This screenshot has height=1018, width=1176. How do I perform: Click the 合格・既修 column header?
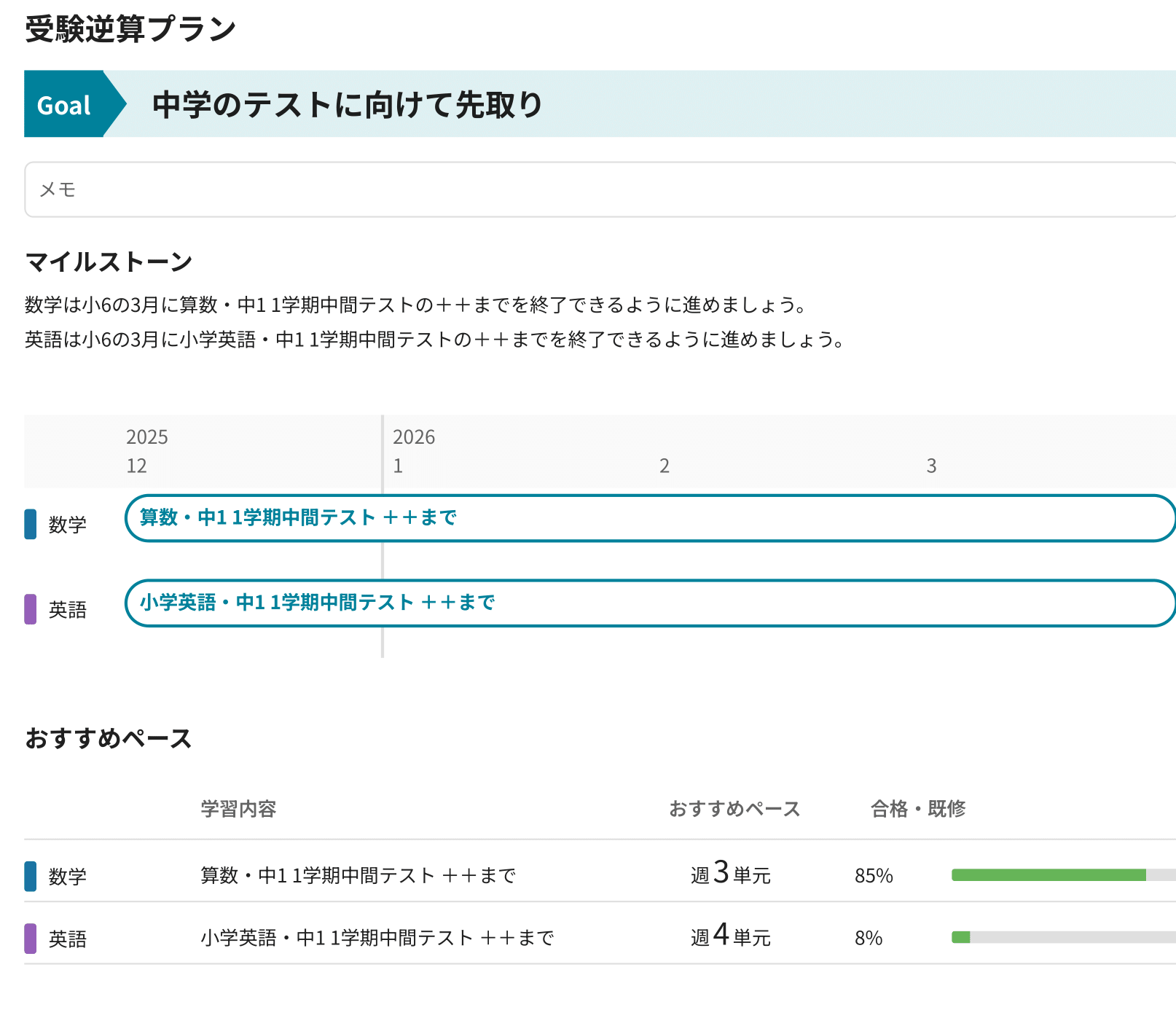[917, 809]
